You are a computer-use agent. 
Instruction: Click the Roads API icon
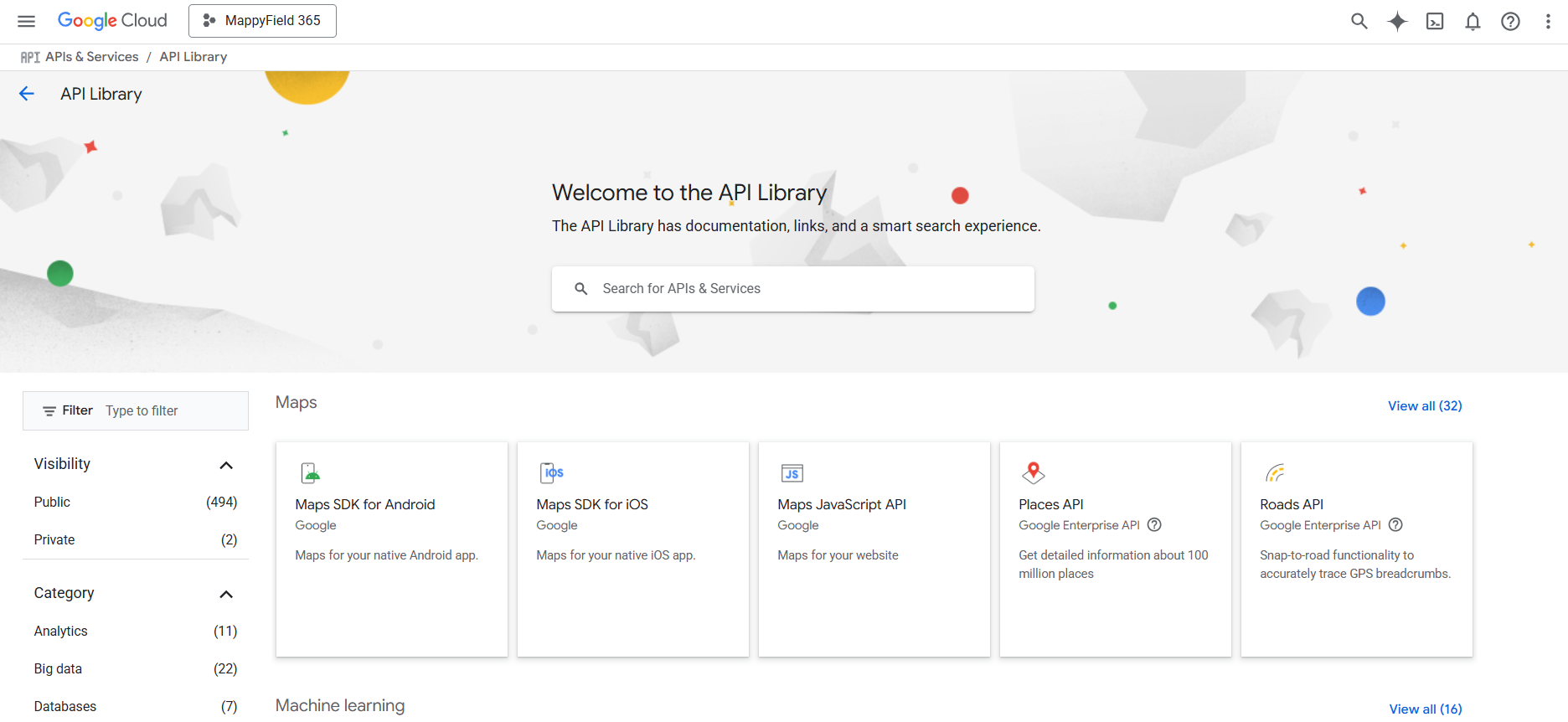(x=1275, y=473)
